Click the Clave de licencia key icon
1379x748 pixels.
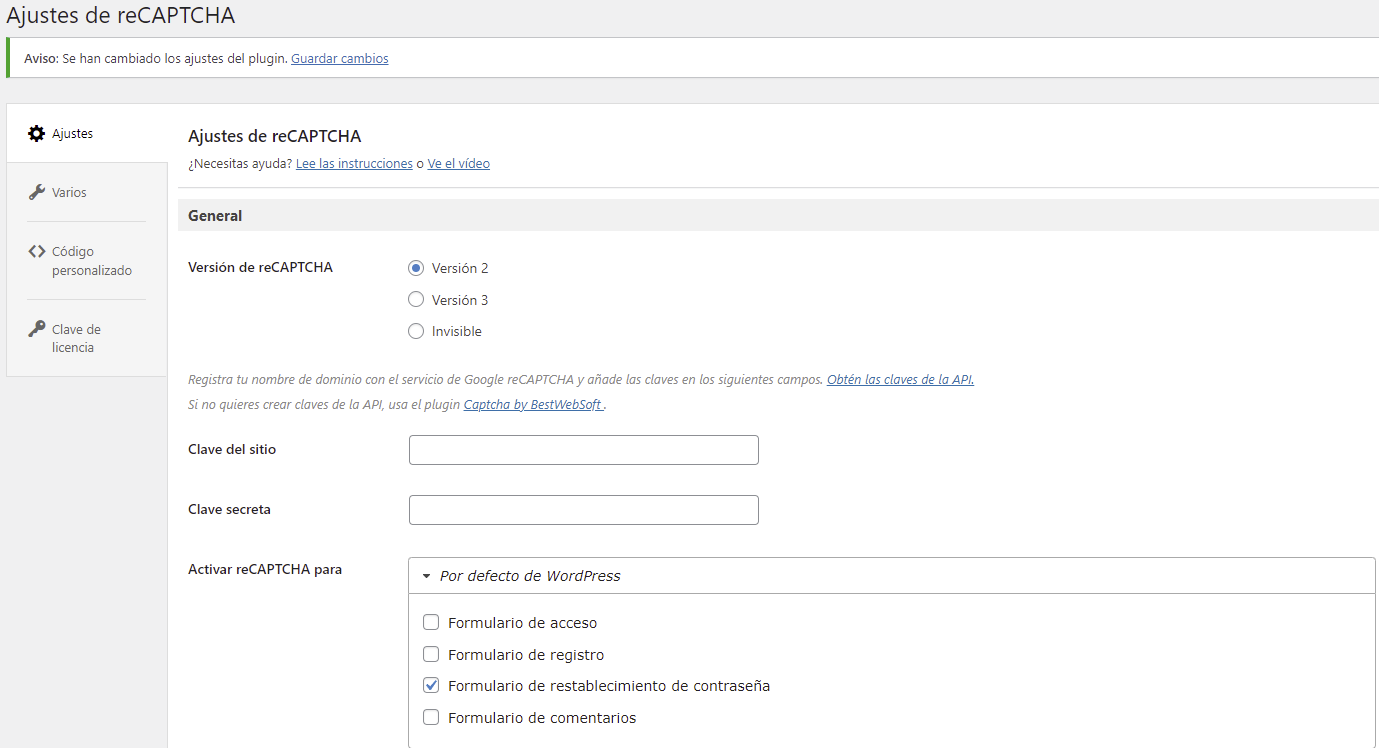(x=36, y=329)
